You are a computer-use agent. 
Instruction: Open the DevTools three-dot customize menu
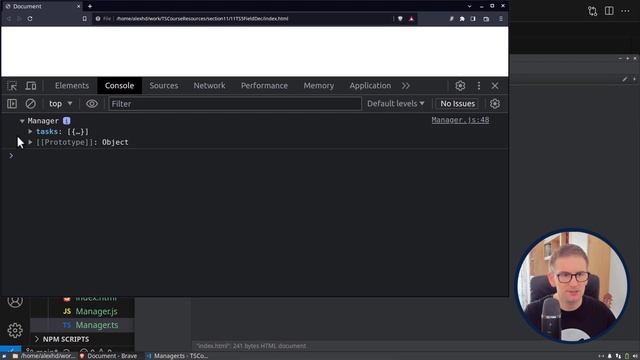click(x=479, y=86)
